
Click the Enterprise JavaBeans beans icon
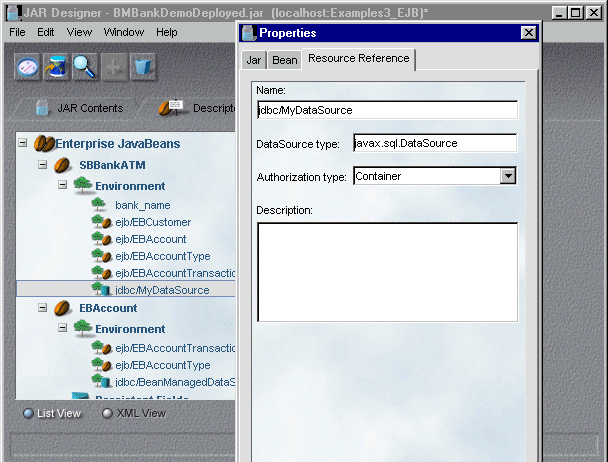[x=44, y=144]
